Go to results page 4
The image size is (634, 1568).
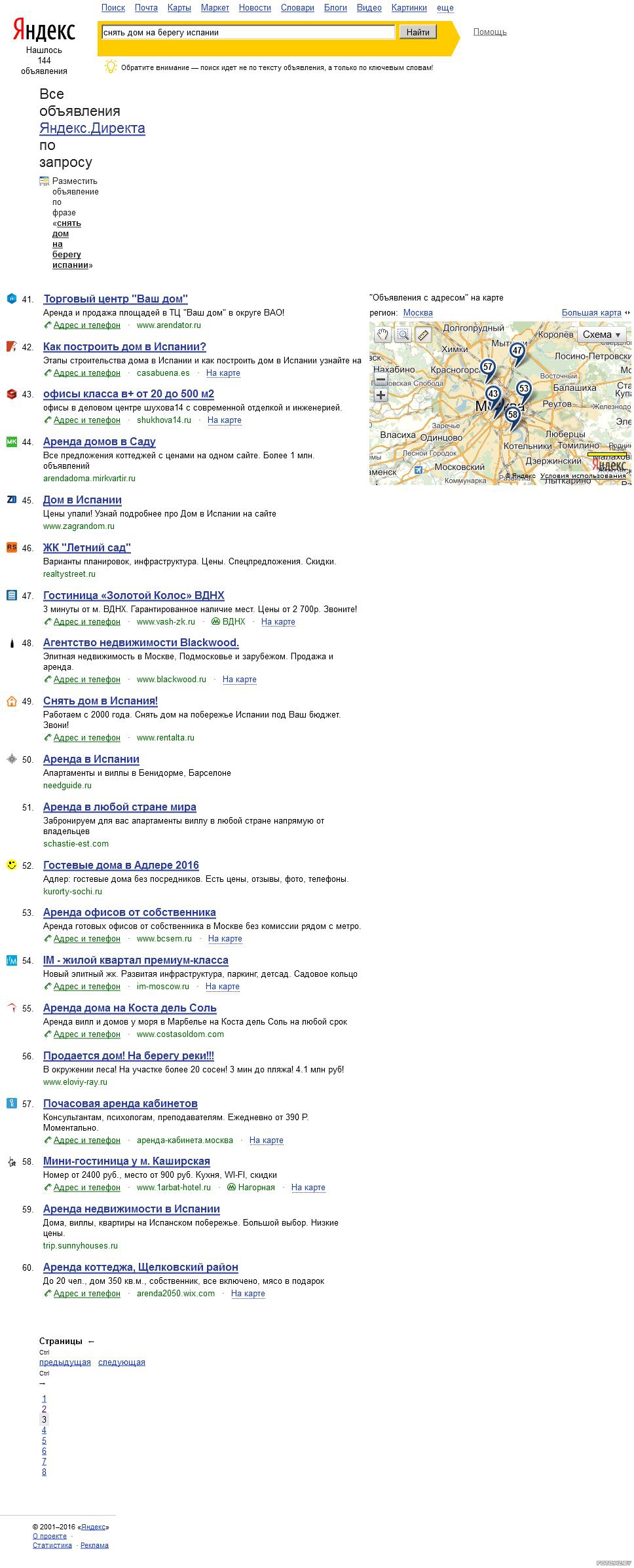[x=44, y=1431]
